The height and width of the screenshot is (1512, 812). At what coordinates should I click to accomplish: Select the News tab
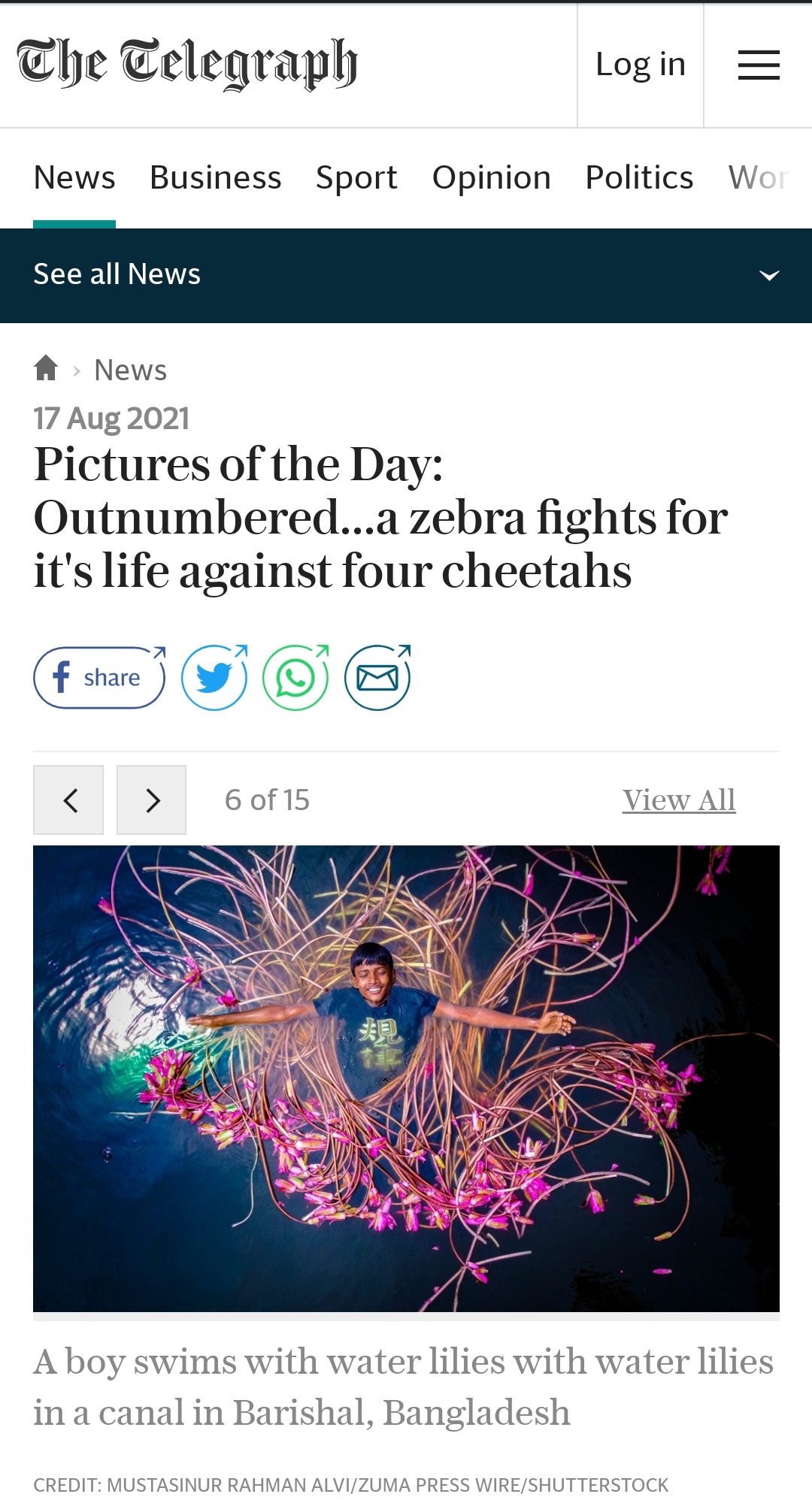(74, 178)
